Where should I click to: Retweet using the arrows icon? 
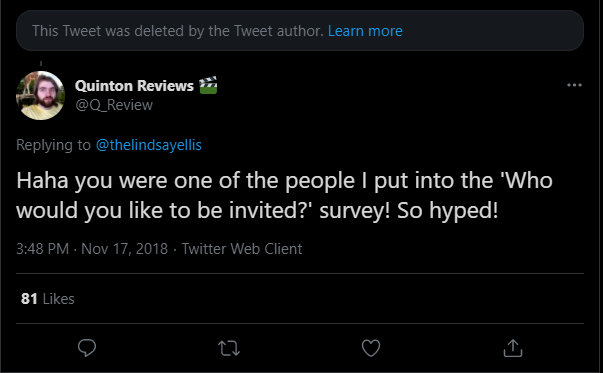coord(229,348)
